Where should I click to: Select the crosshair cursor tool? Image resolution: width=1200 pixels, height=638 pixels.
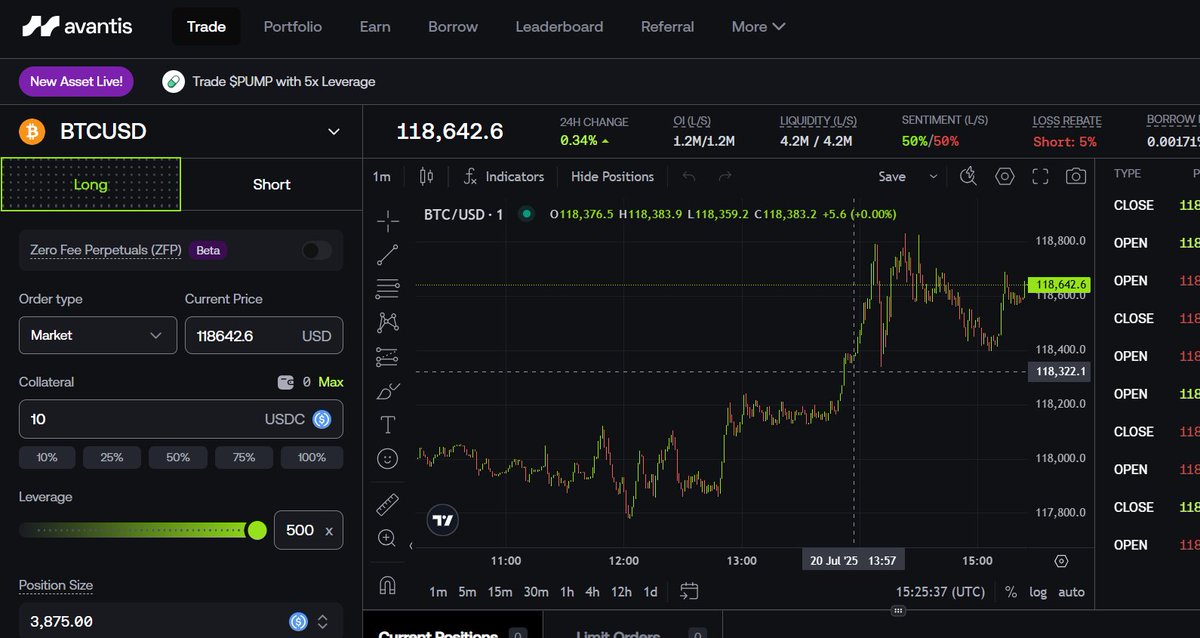coord(387,221)
